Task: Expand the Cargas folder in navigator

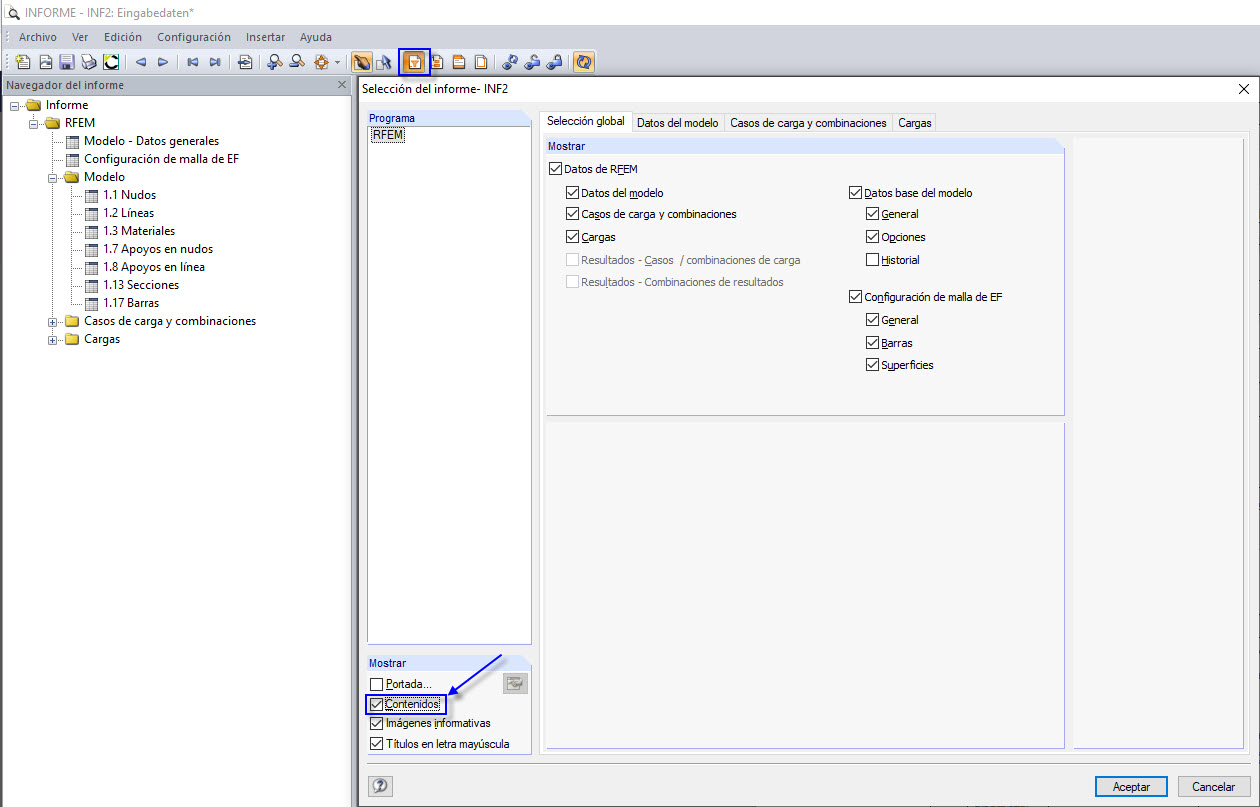Action: pyautogui.click(x=53, y=339)
